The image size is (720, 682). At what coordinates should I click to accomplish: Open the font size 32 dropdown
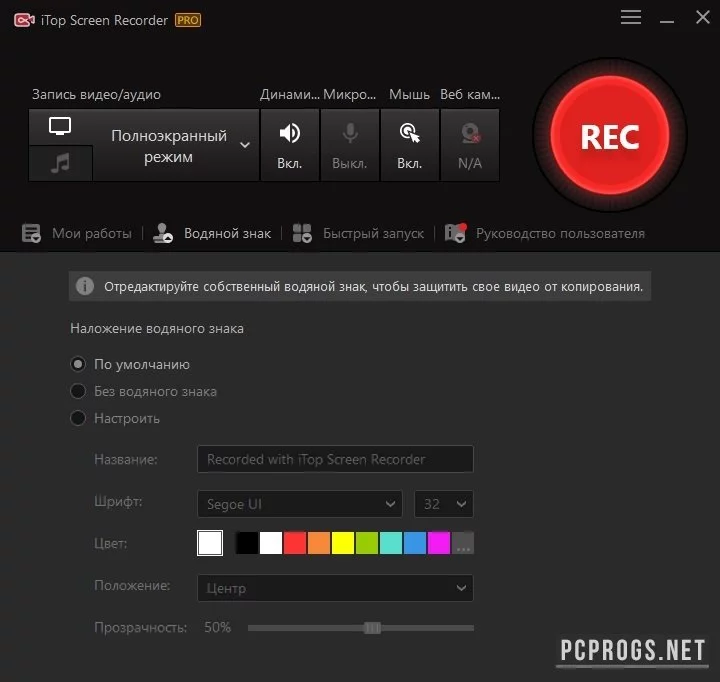tap(444, 504)
